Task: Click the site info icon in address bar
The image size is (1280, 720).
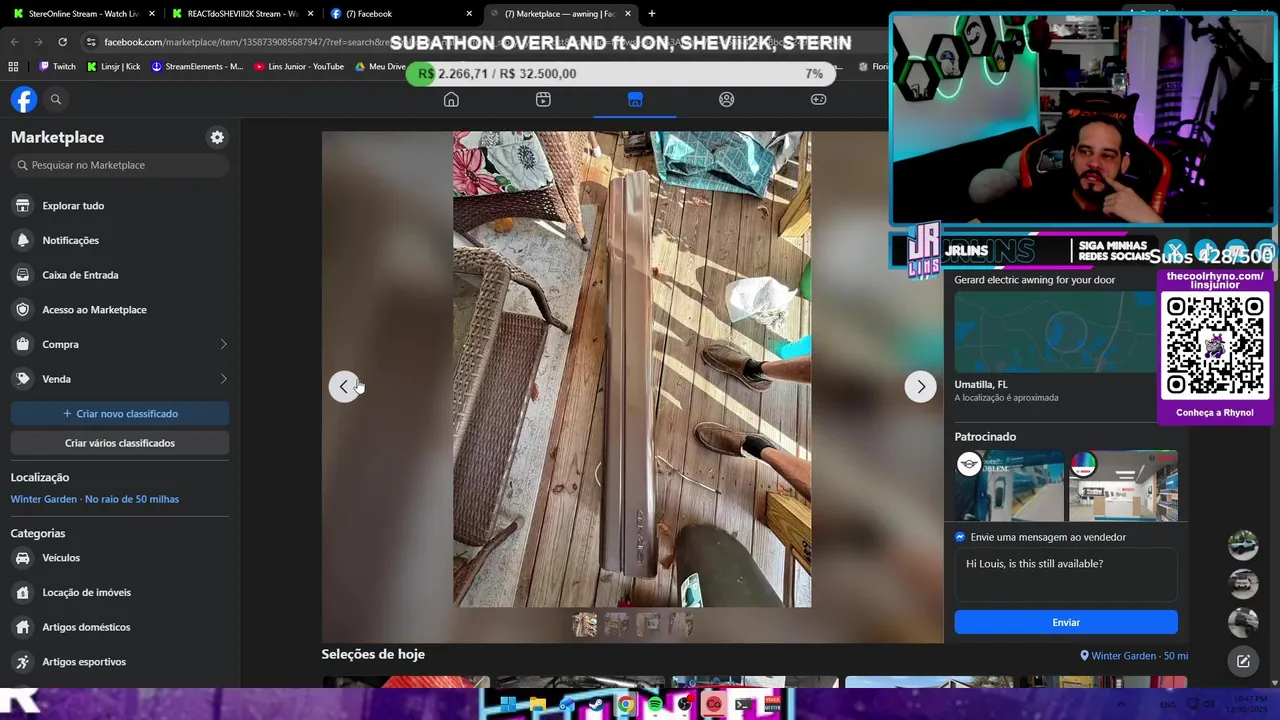Action: [x=91, y=42]
